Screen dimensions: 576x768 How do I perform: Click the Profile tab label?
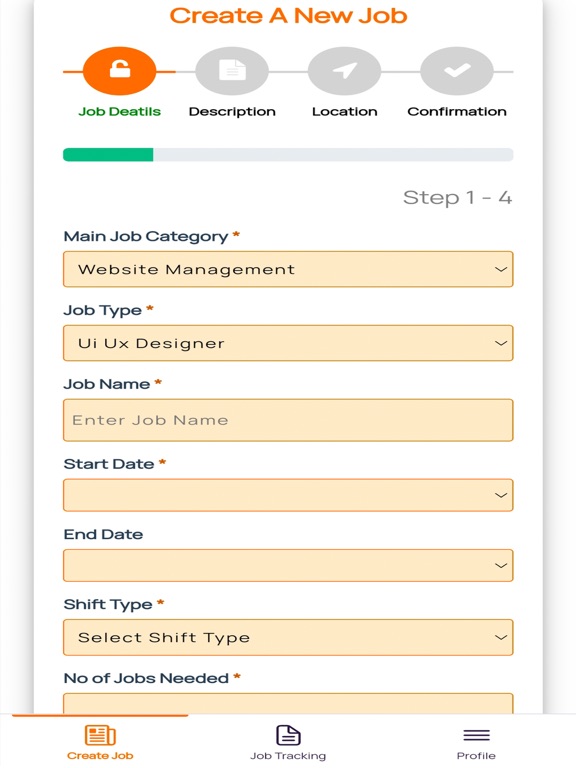click(x=476, y=756)
